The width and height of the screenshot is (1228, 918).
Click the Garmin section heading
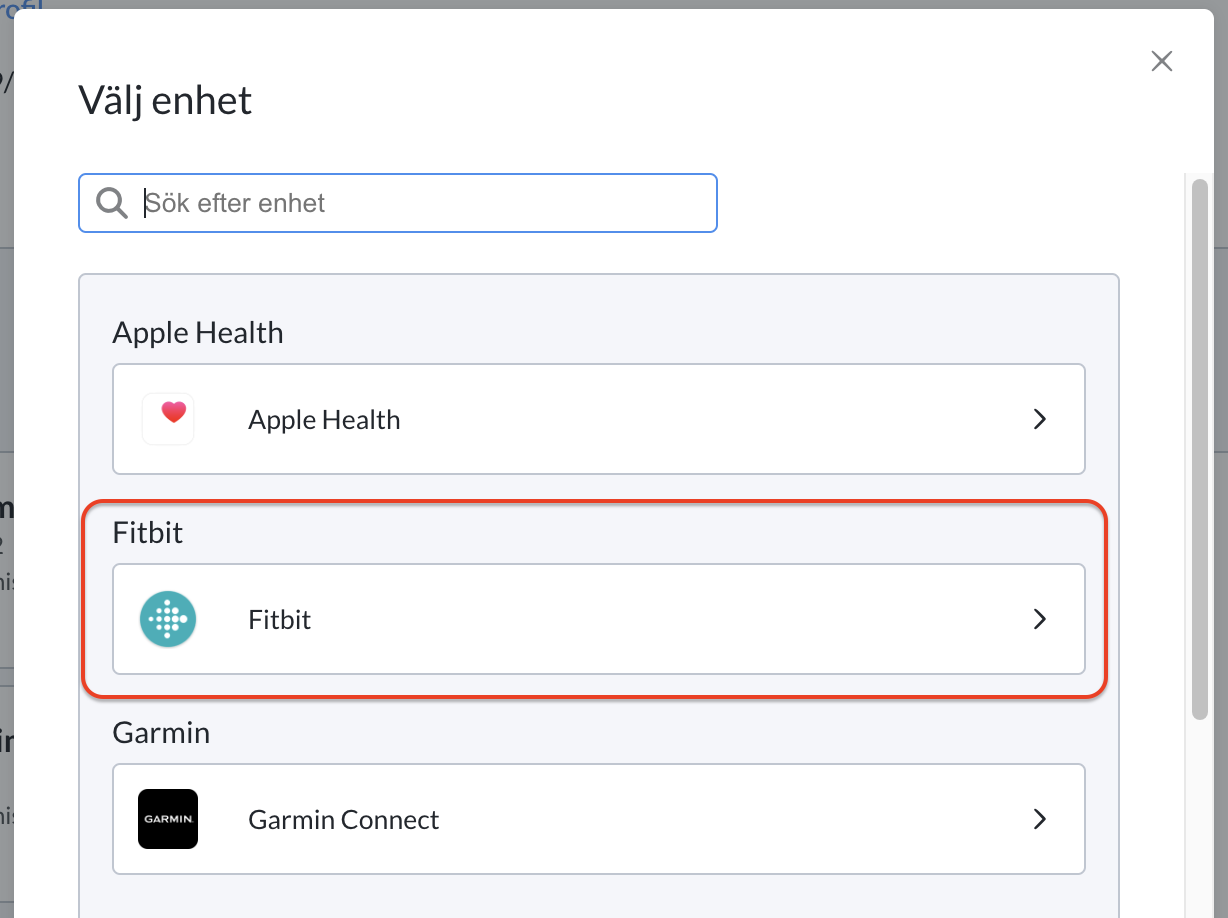pos(161,732)
